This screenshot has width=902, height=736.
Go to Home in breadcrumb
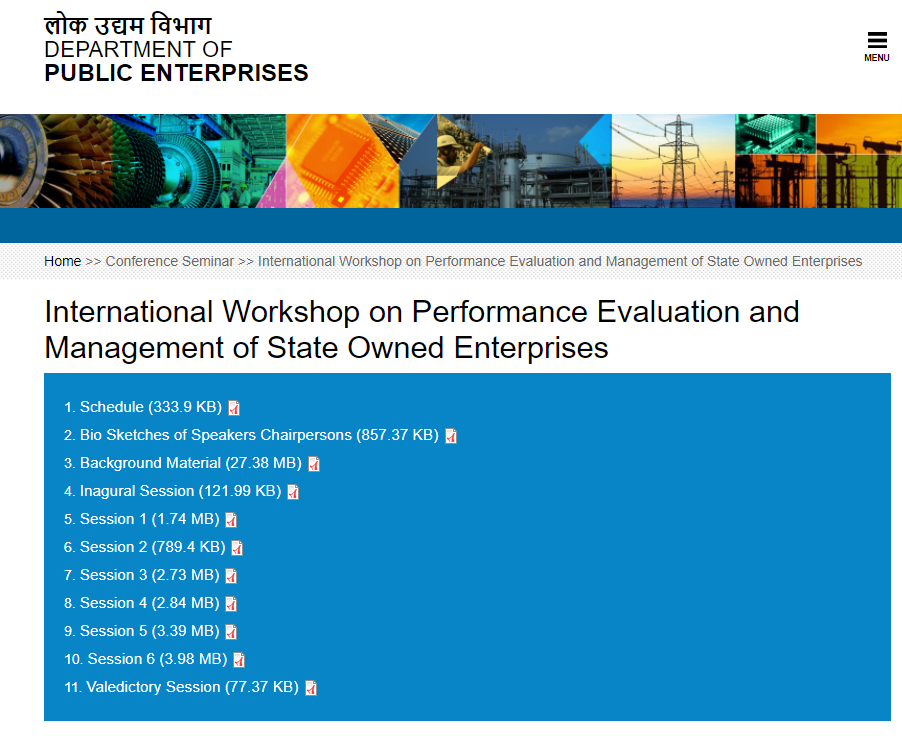click(x=63, y=261)
